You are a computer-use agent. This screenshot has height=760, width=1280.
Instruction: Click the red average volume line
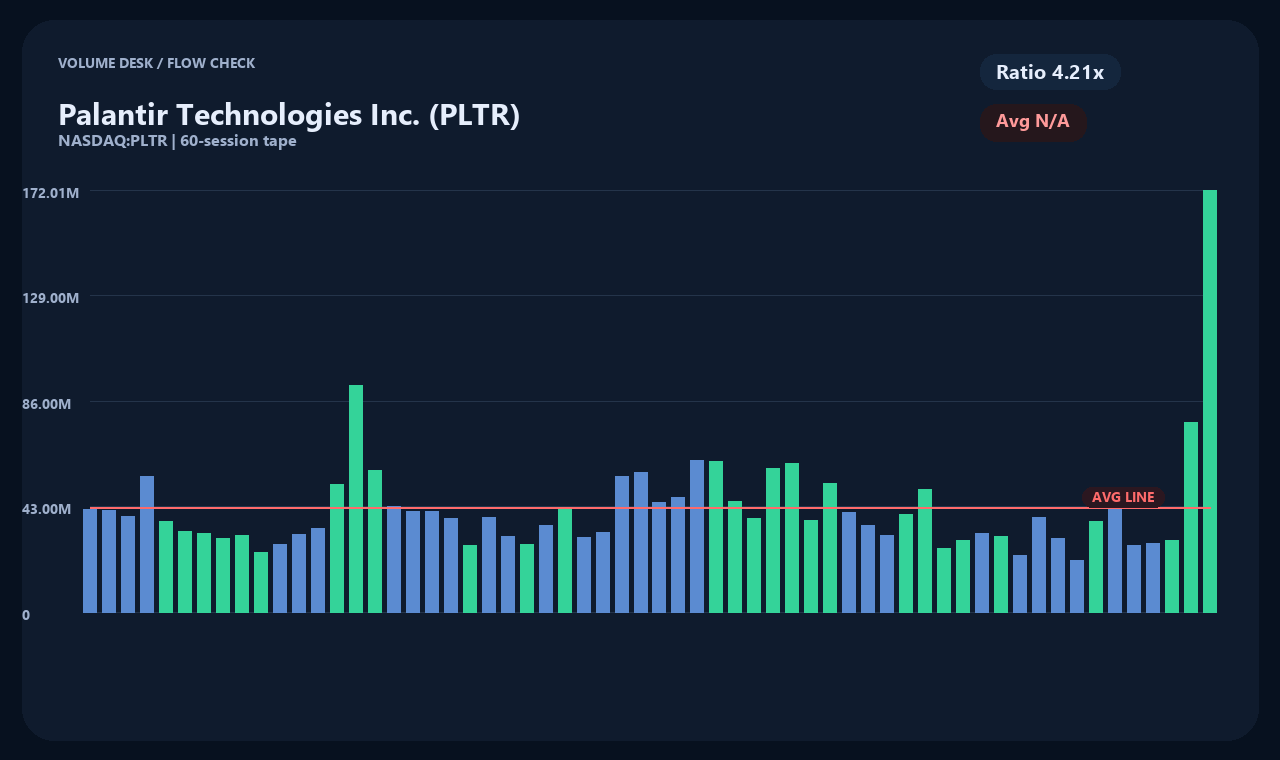pos(650,508)
